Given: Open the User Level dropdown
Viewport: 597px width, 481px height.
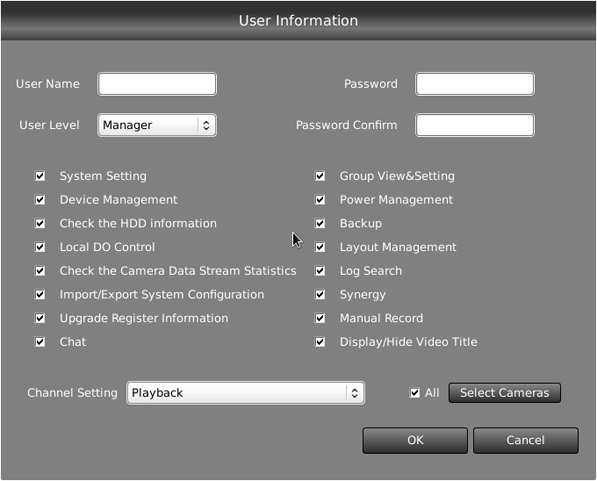Looking at the screenshot, I should pos(157,125).
